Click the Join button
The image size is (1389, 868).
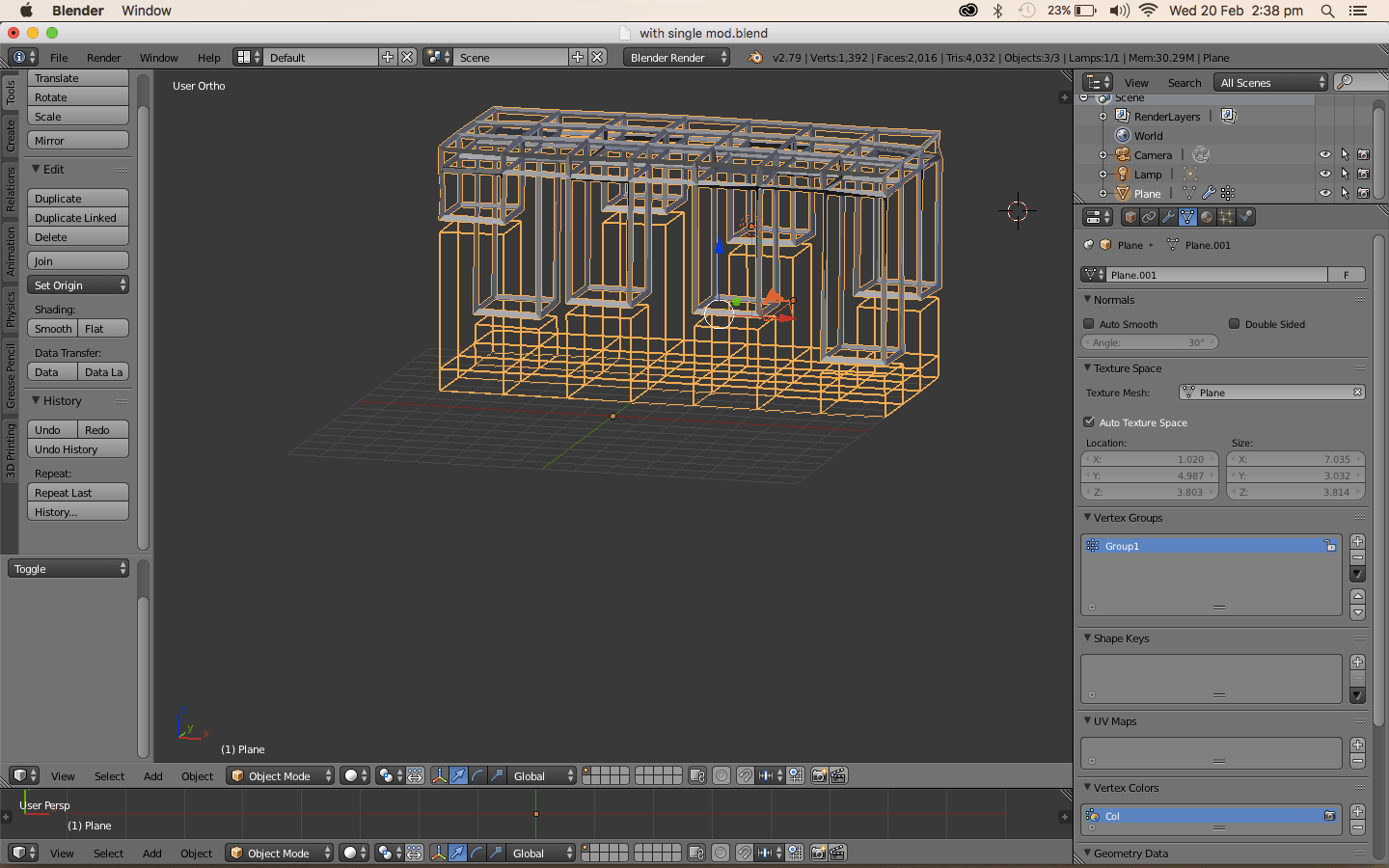78,260
